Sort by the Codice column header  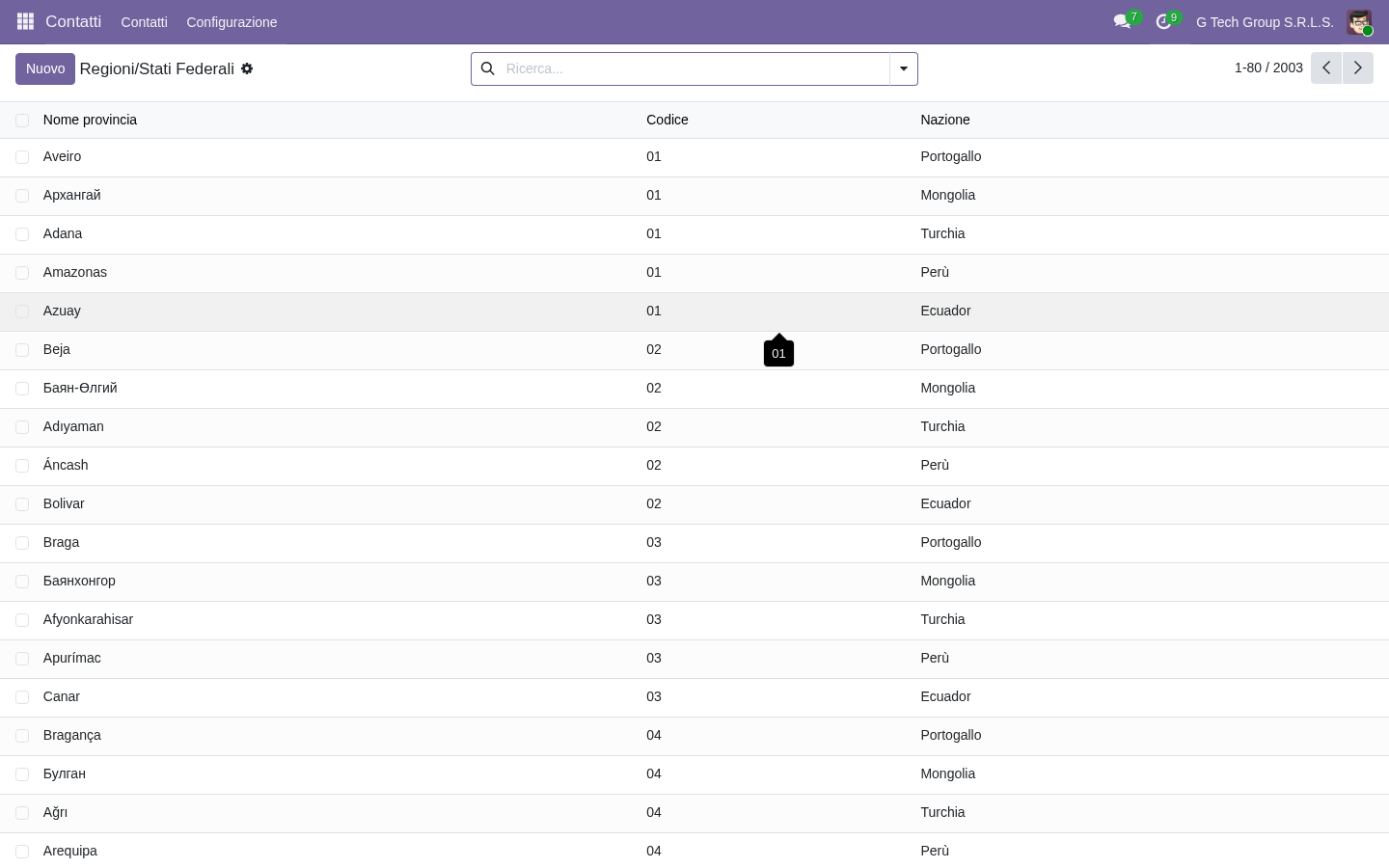(x=667, y=120)
